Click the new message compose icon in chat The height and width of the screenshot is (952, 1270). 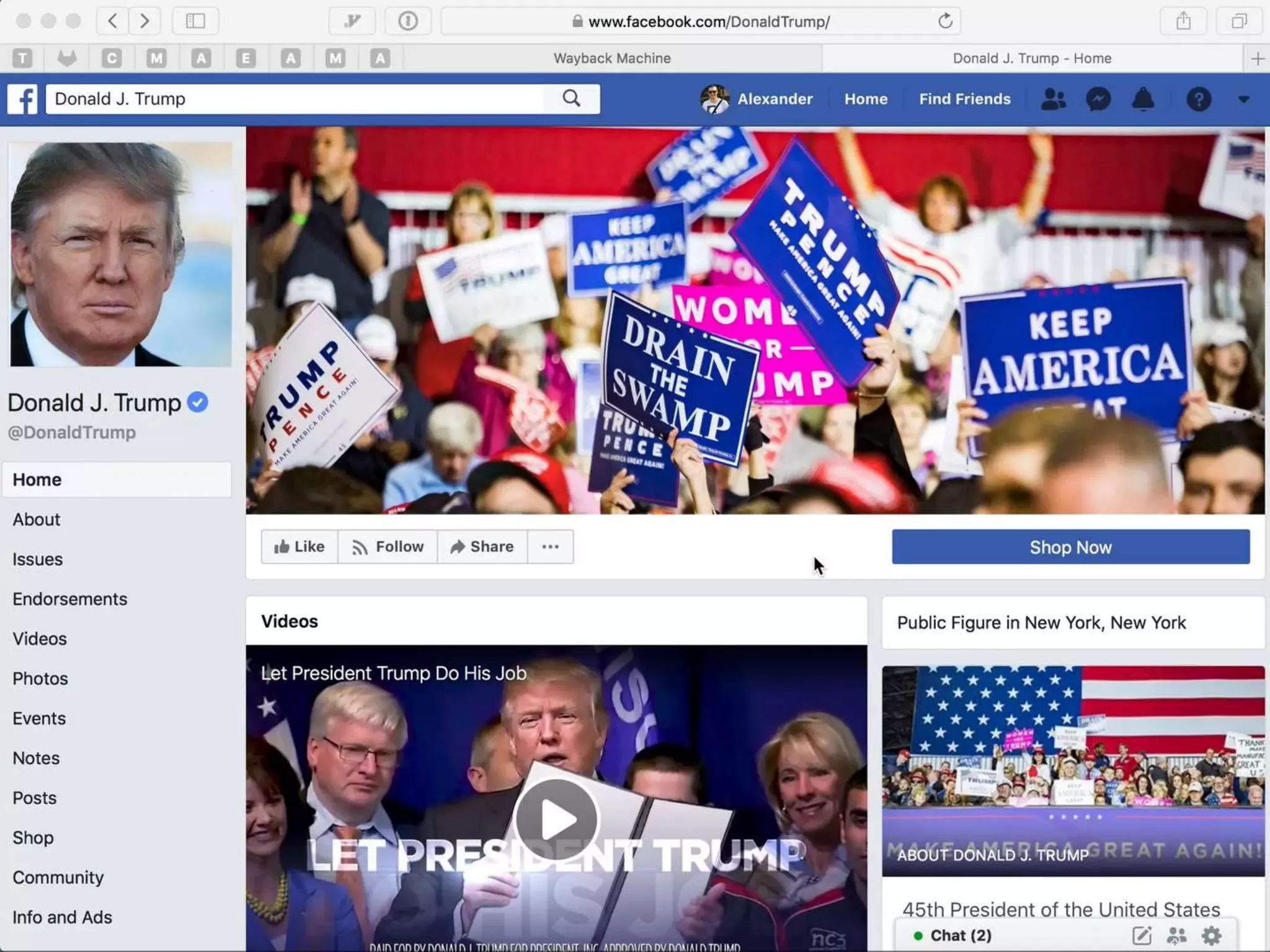click(x=1142, y=935)
